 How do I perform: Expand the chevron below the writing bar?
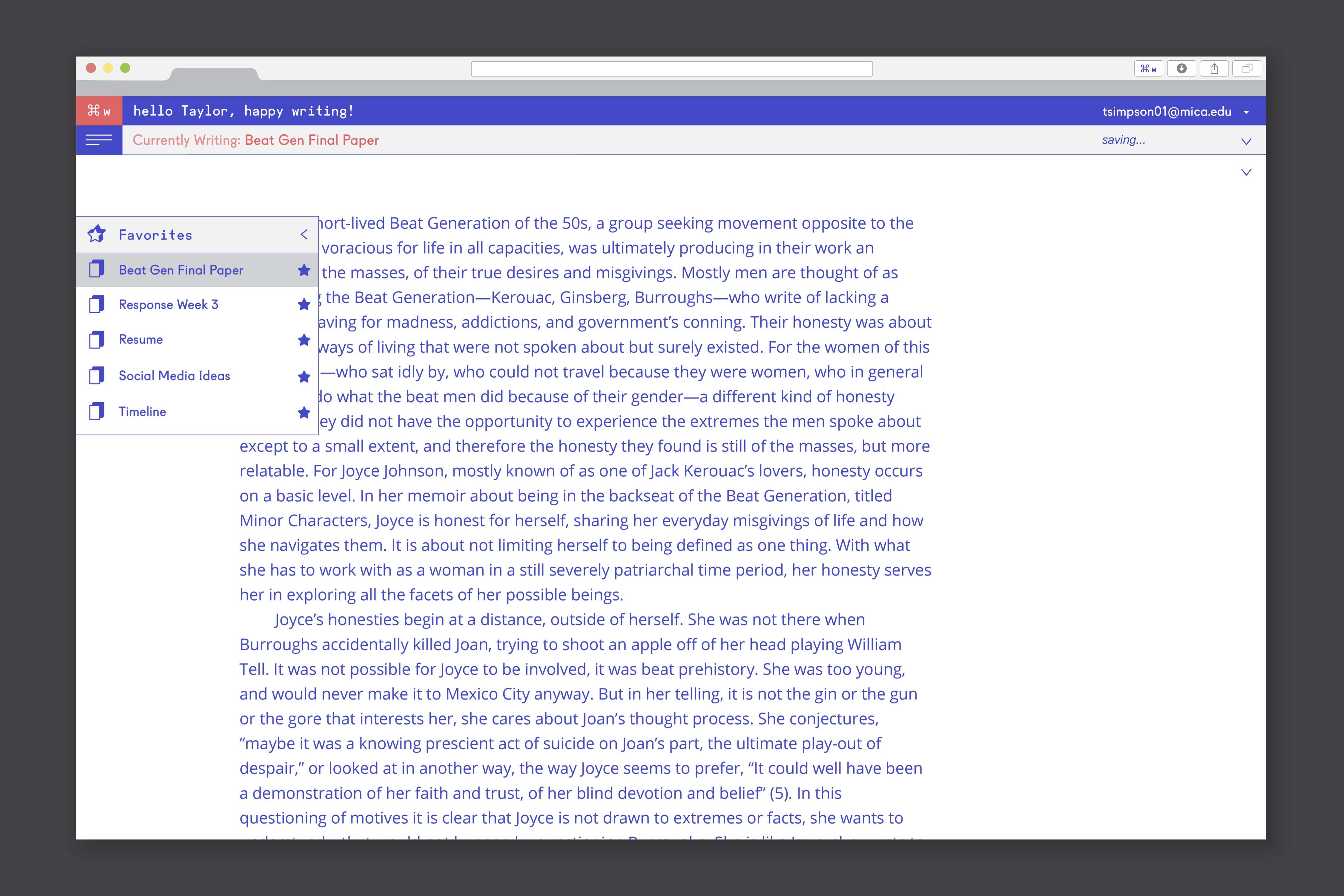click(1246, 172)
